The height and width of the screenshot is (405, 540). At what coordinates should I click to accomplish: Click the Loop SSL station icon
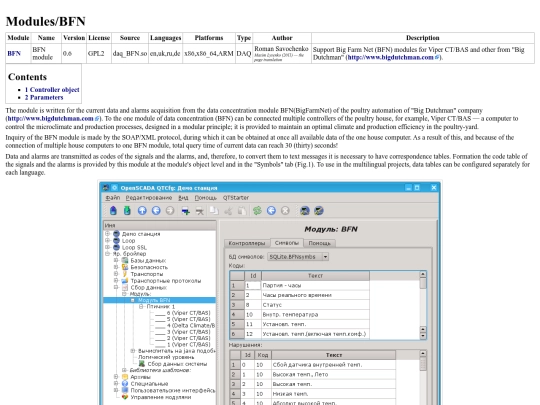point(116,247)
